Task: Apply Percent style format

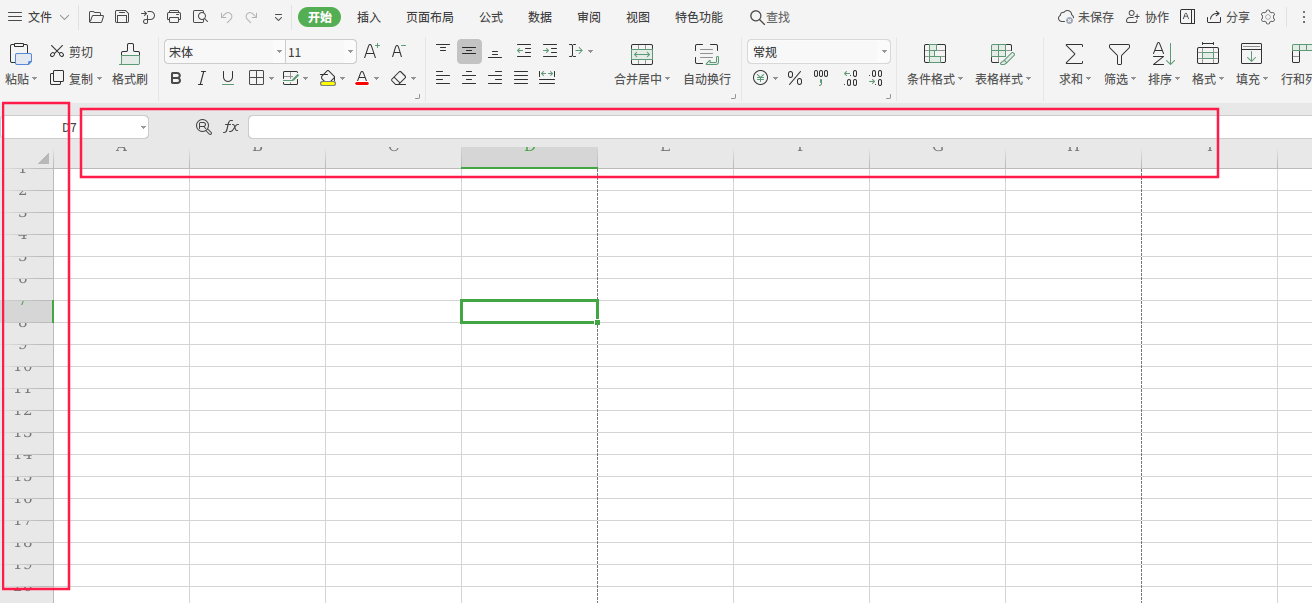Action: [795, 78]
